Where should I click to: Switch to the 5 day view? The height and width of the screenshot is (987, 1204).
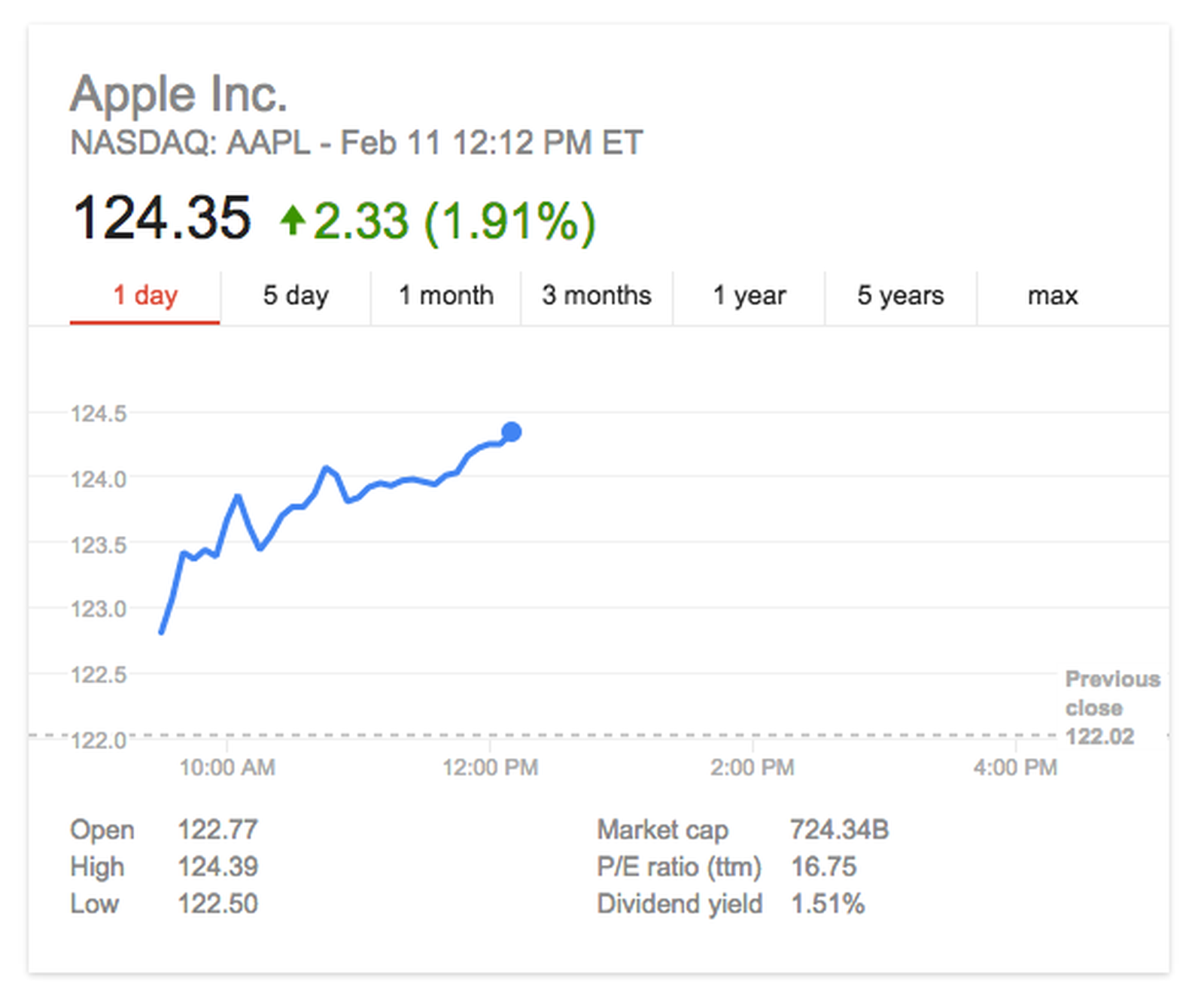294,295
